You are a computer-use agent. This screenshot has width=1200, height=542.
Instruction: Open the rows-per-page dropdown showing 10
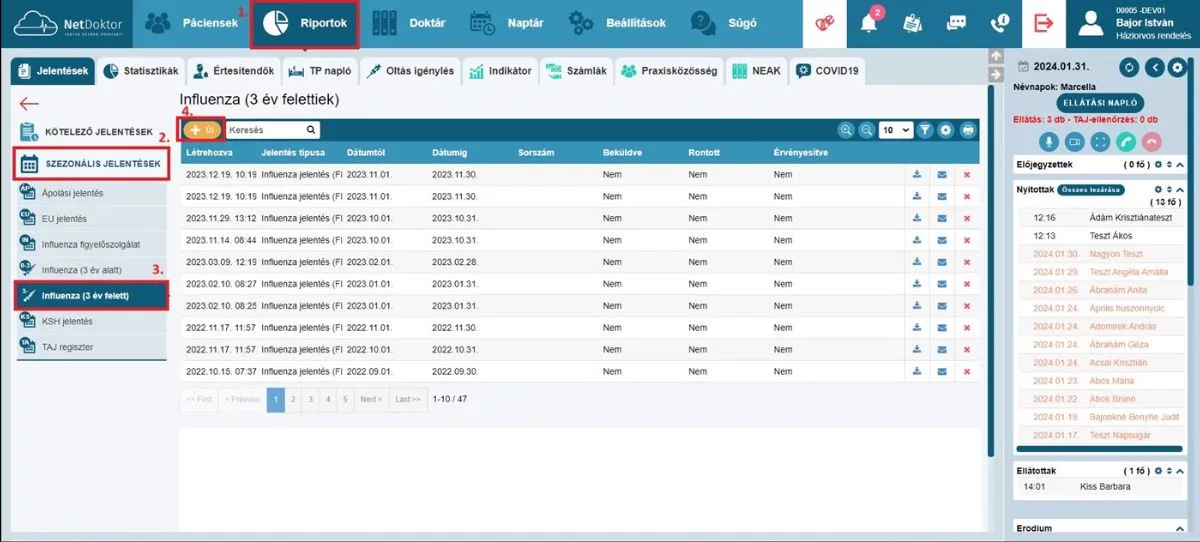click(895, 130)
